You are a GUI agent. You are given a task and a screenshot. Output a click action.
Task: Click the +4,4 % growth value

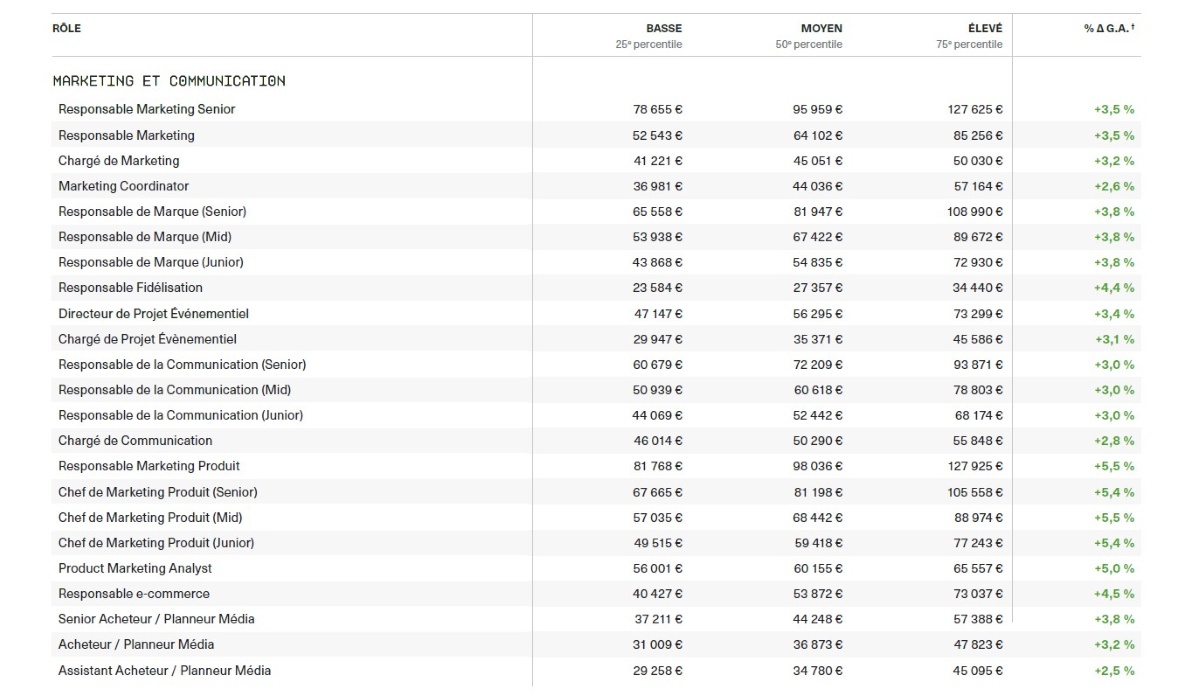(1114, 288)
